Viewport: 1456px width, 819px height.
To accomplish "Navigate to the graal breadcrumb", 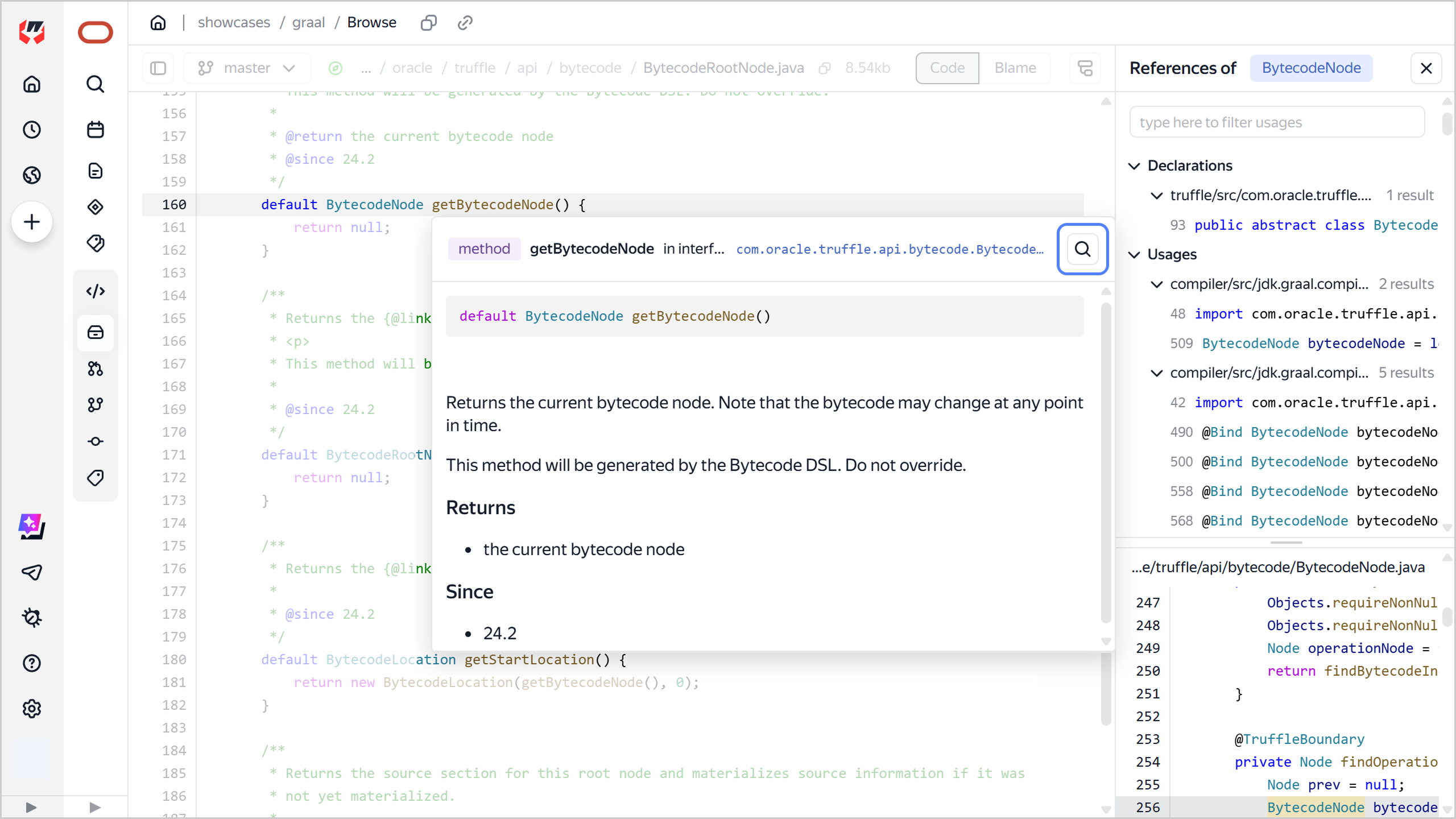I will [308, 22].
